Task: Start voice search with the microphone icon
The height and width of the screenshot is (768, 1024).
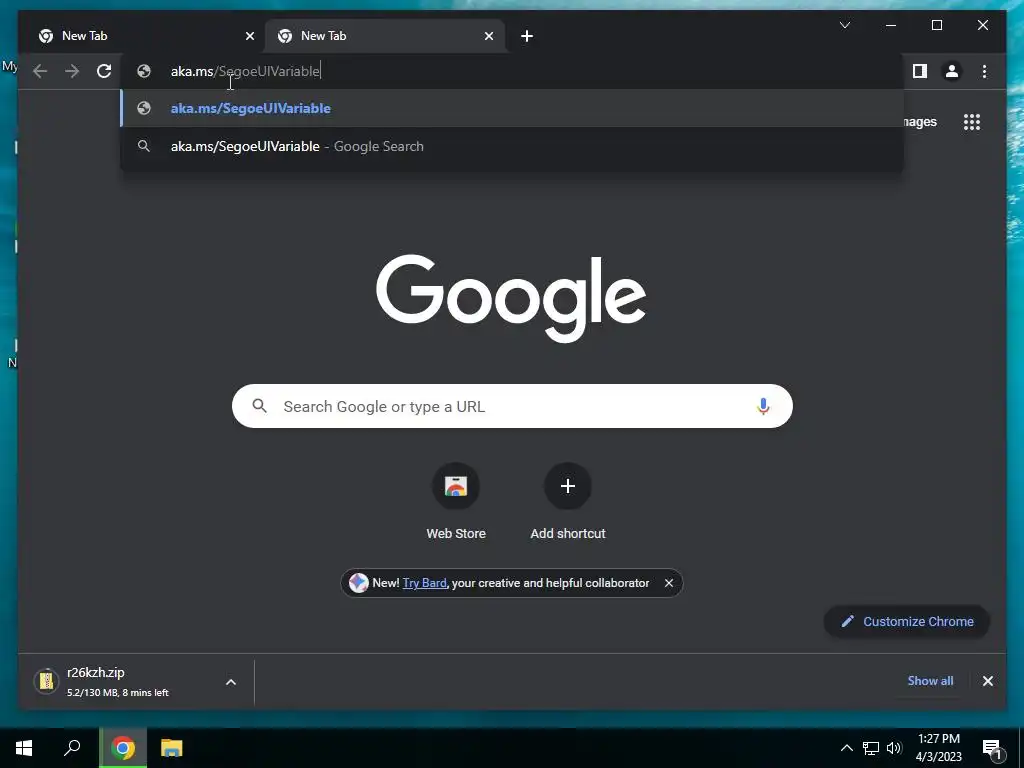Action: tap(763, 406)
